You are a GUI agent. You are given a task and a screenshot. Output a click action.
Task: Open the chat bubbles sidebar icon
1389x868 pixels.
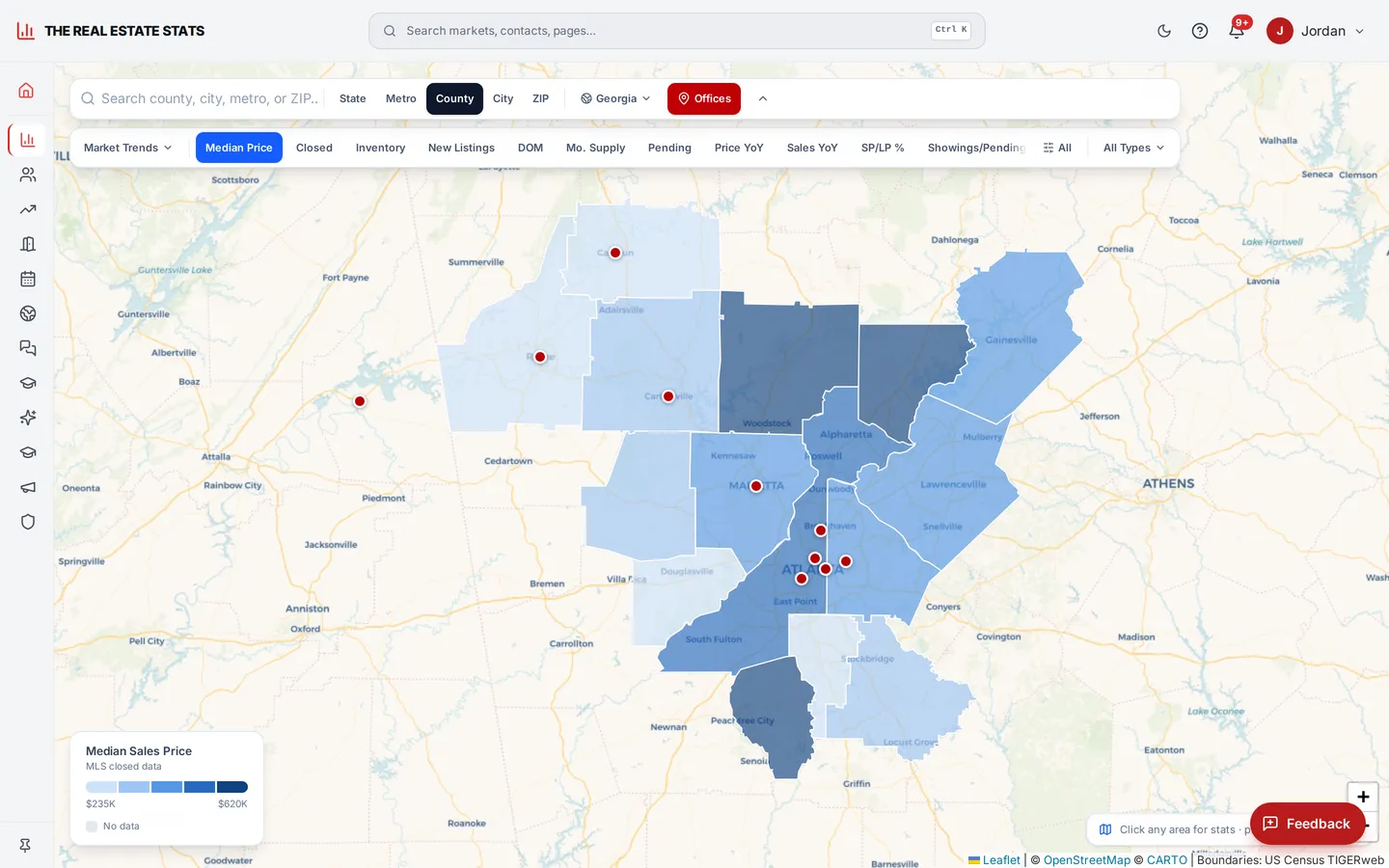27,348
